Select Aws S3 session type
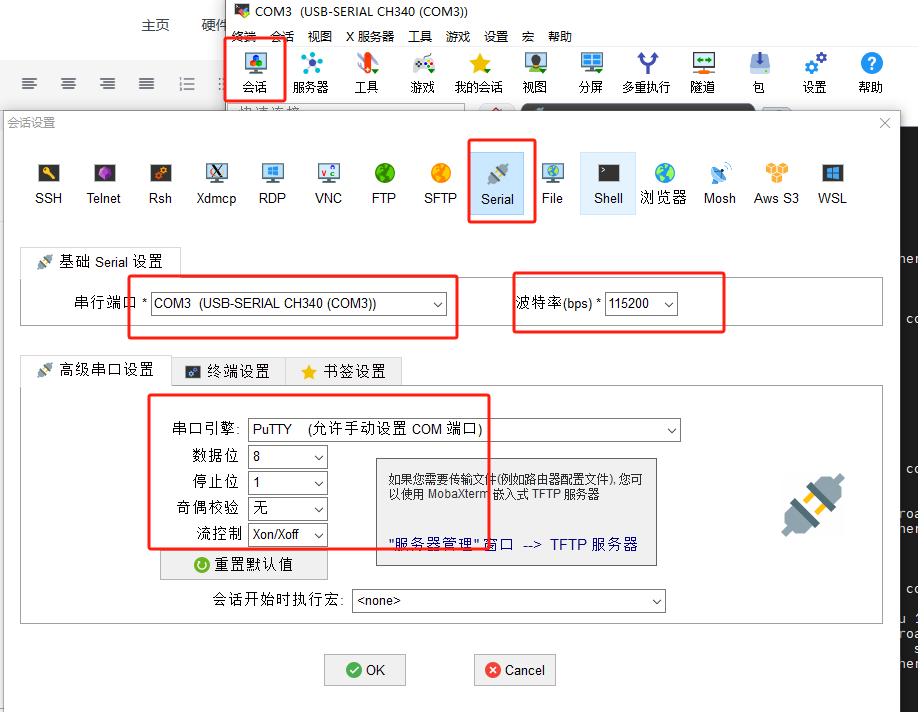The height and width of the screenshot is (712, 918). point(776,184)
